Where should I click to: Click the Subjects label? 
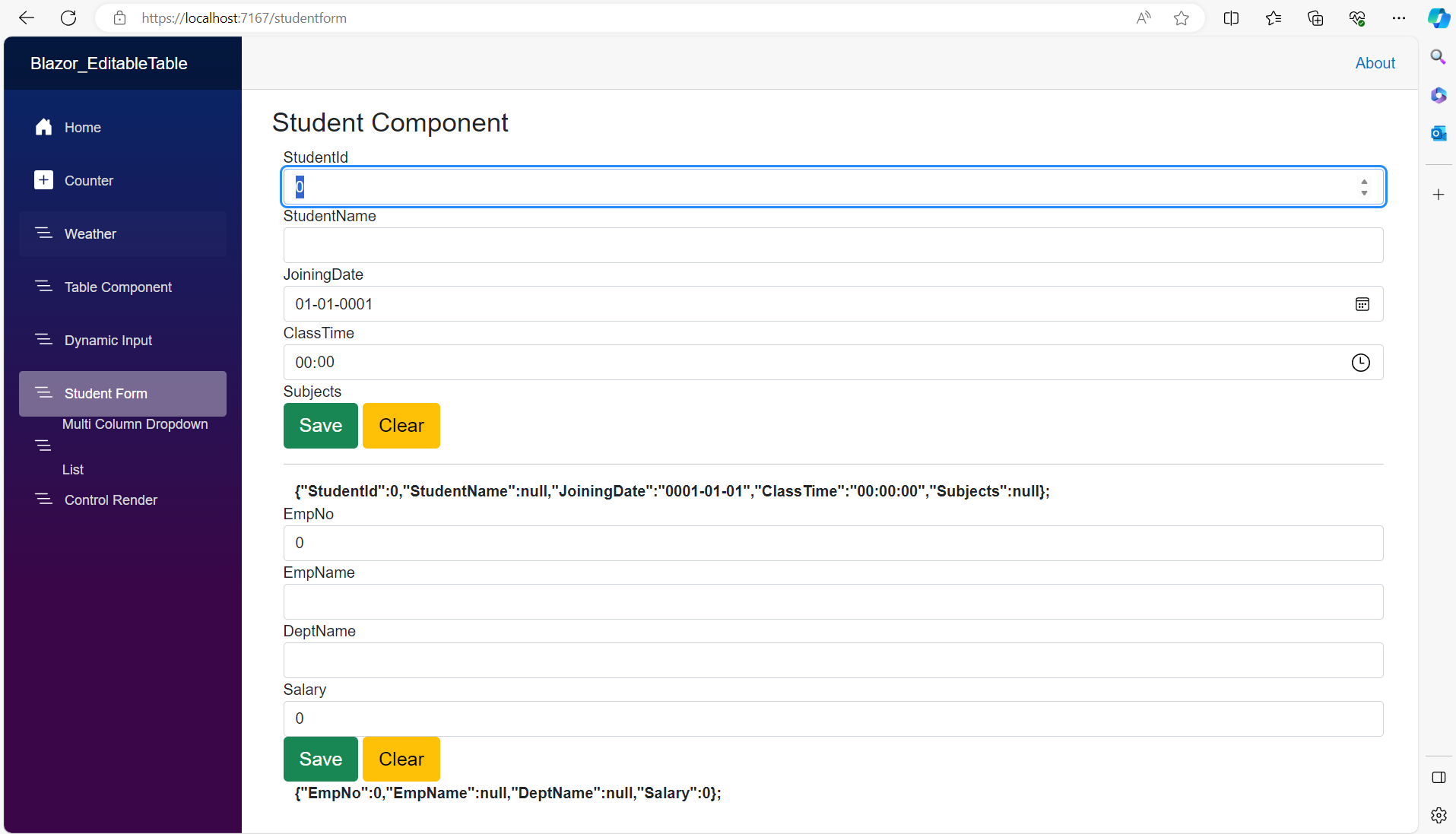pos(312,392)
